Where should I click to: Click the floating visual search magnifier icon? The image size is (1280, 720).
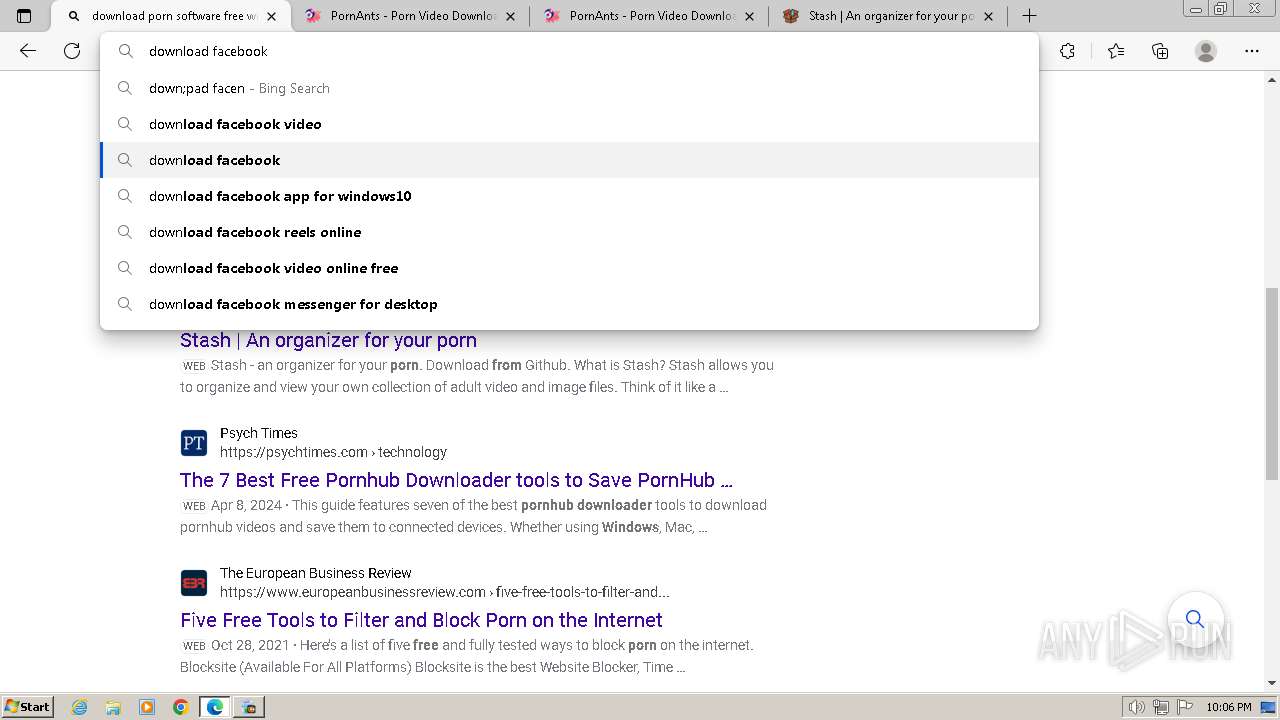(x=1195, y=619)
